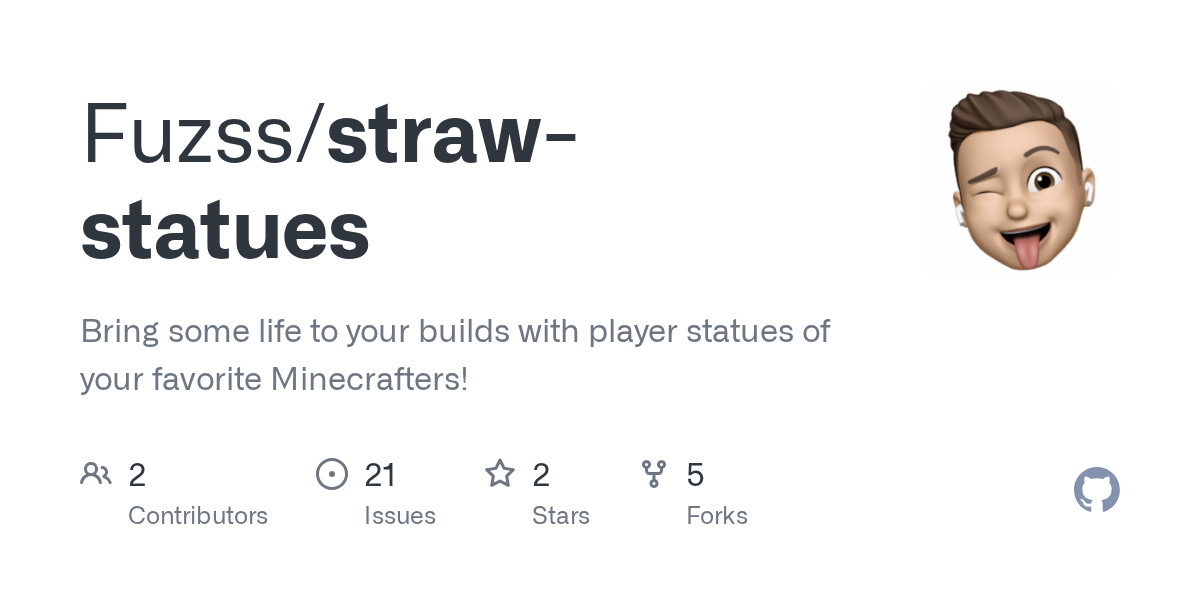Click the word Minecrafters! in the description

point(369,380)
